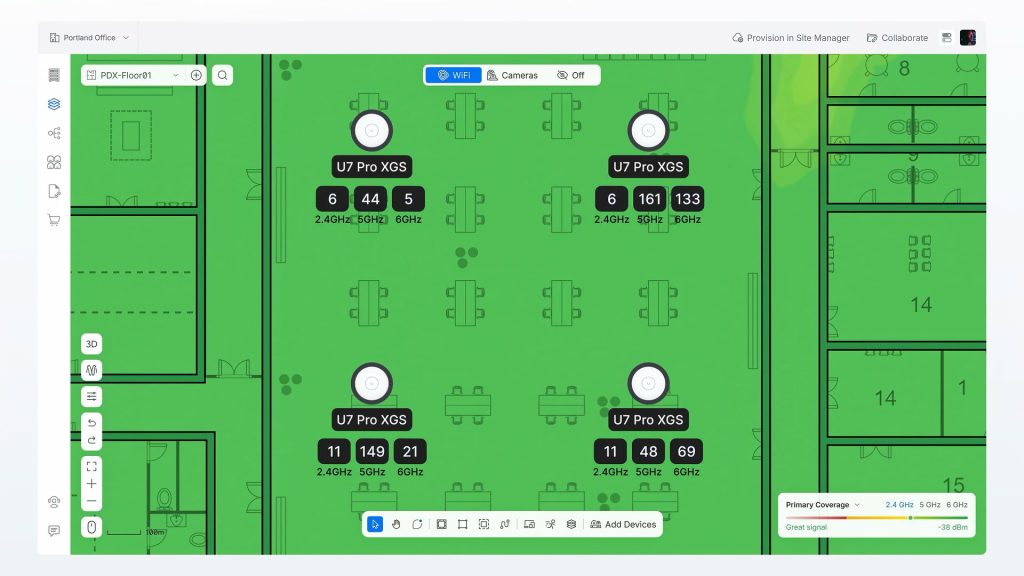Click the undo arrow

[x=91, y=423]
